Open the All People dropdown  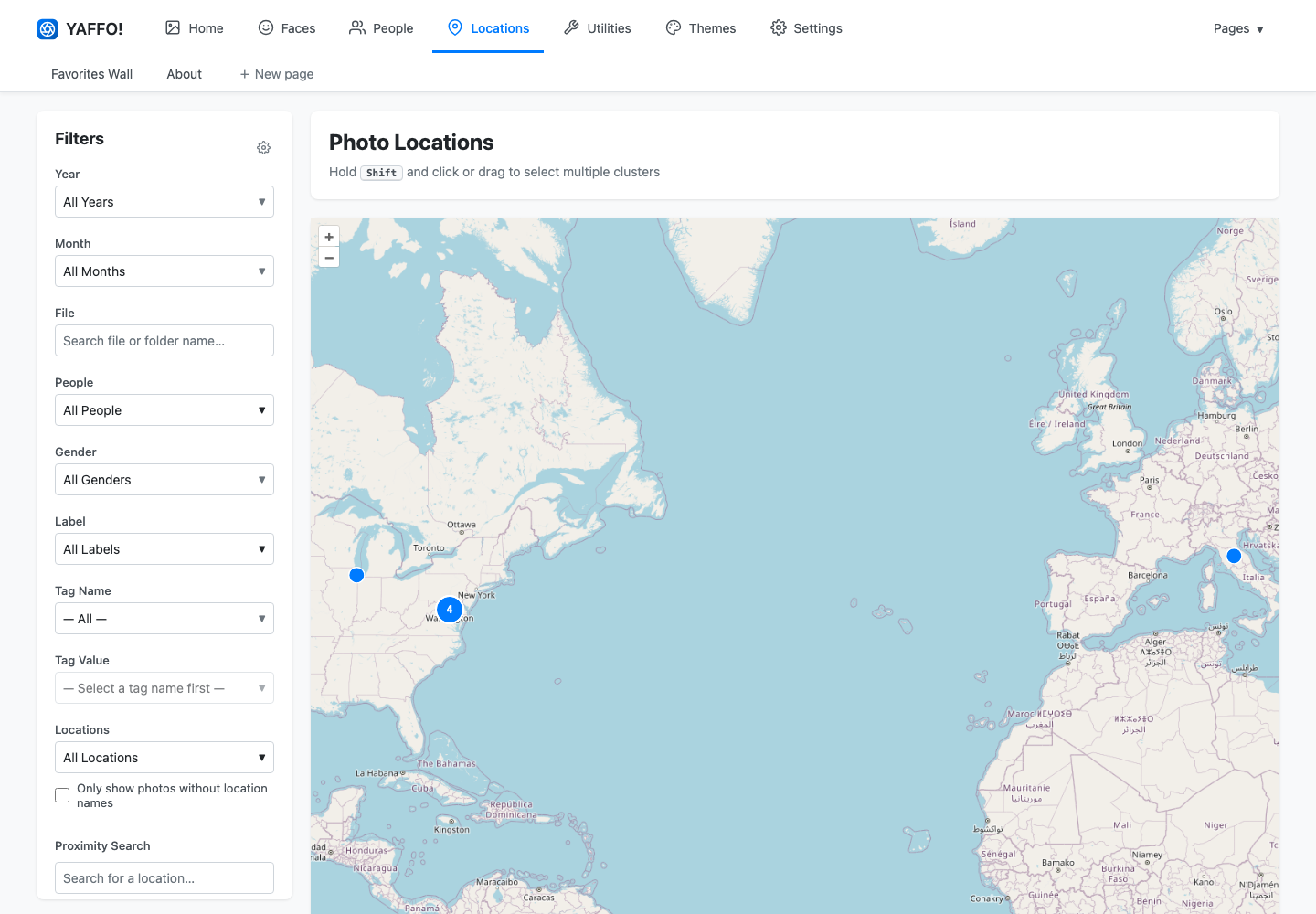164,410
